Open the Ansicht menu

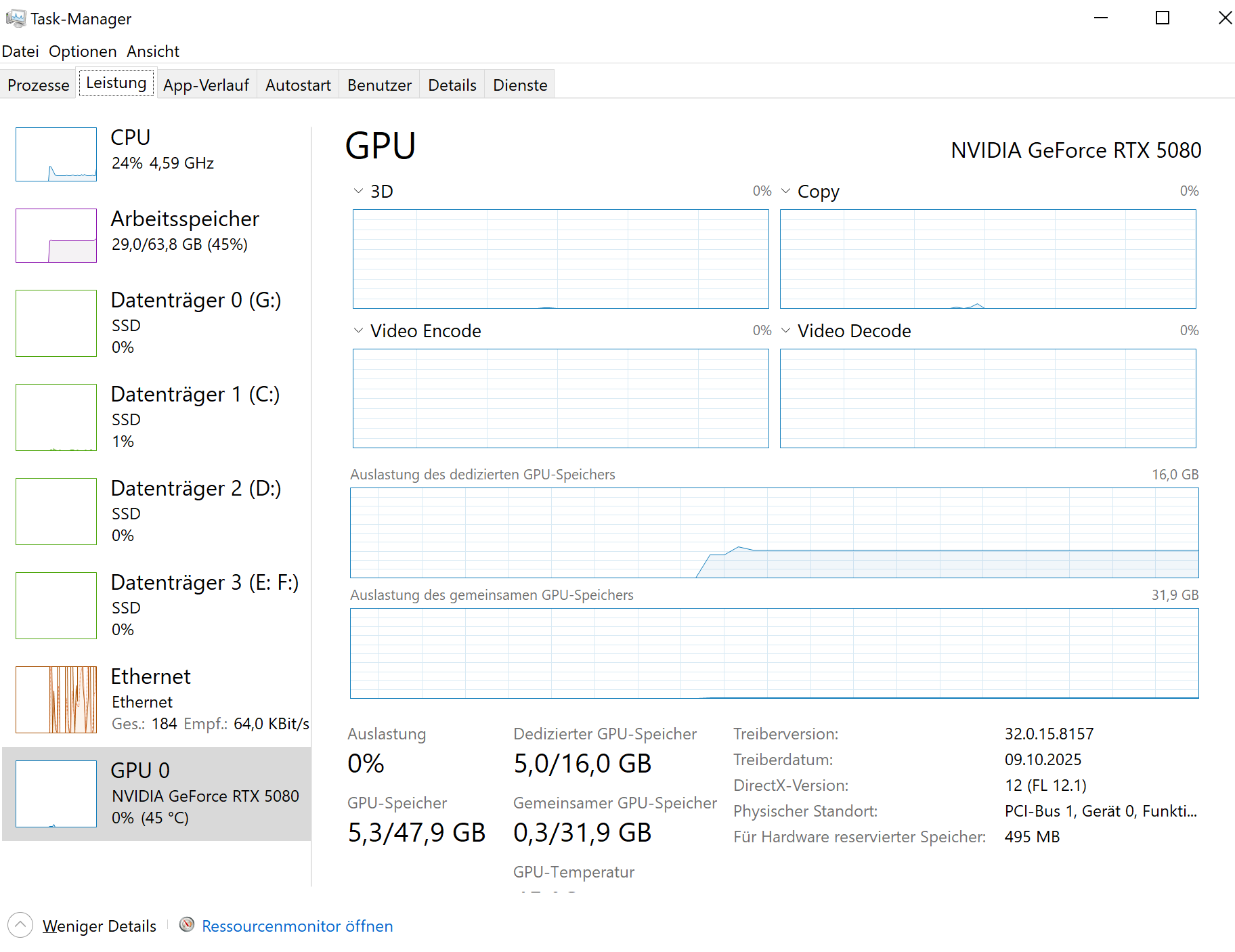pyautogui.click(x=153, y=51)
